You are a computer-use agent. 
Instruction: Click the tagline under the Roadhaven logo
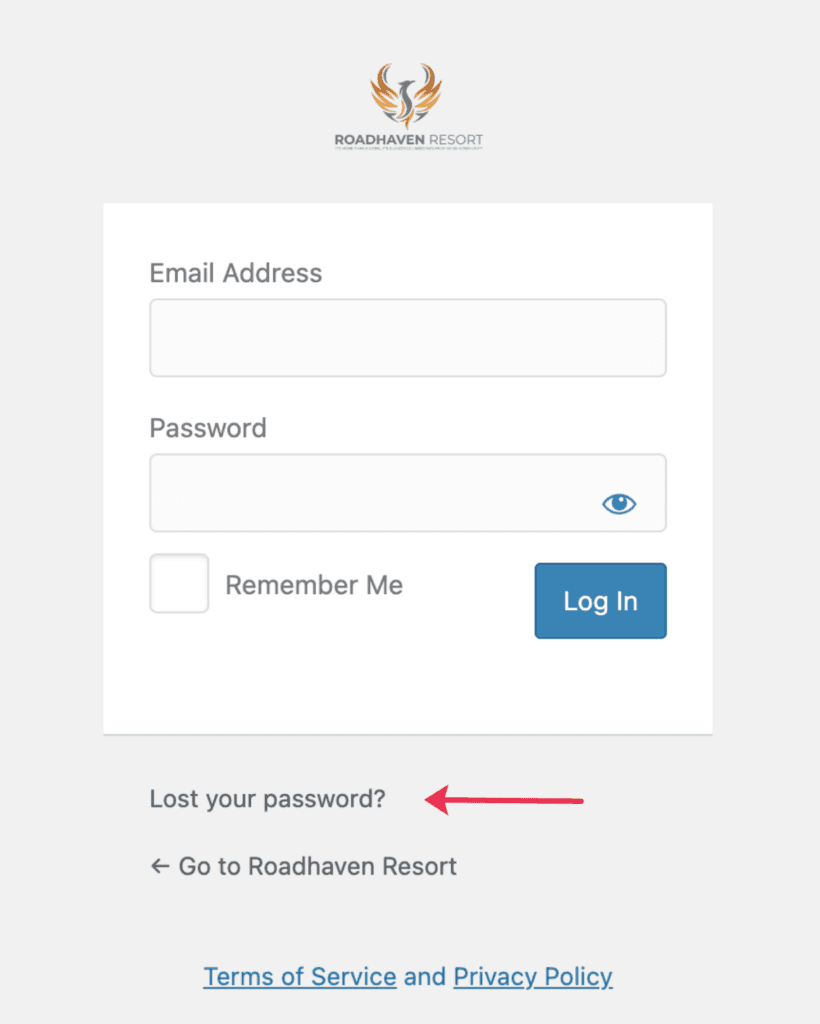409,149
